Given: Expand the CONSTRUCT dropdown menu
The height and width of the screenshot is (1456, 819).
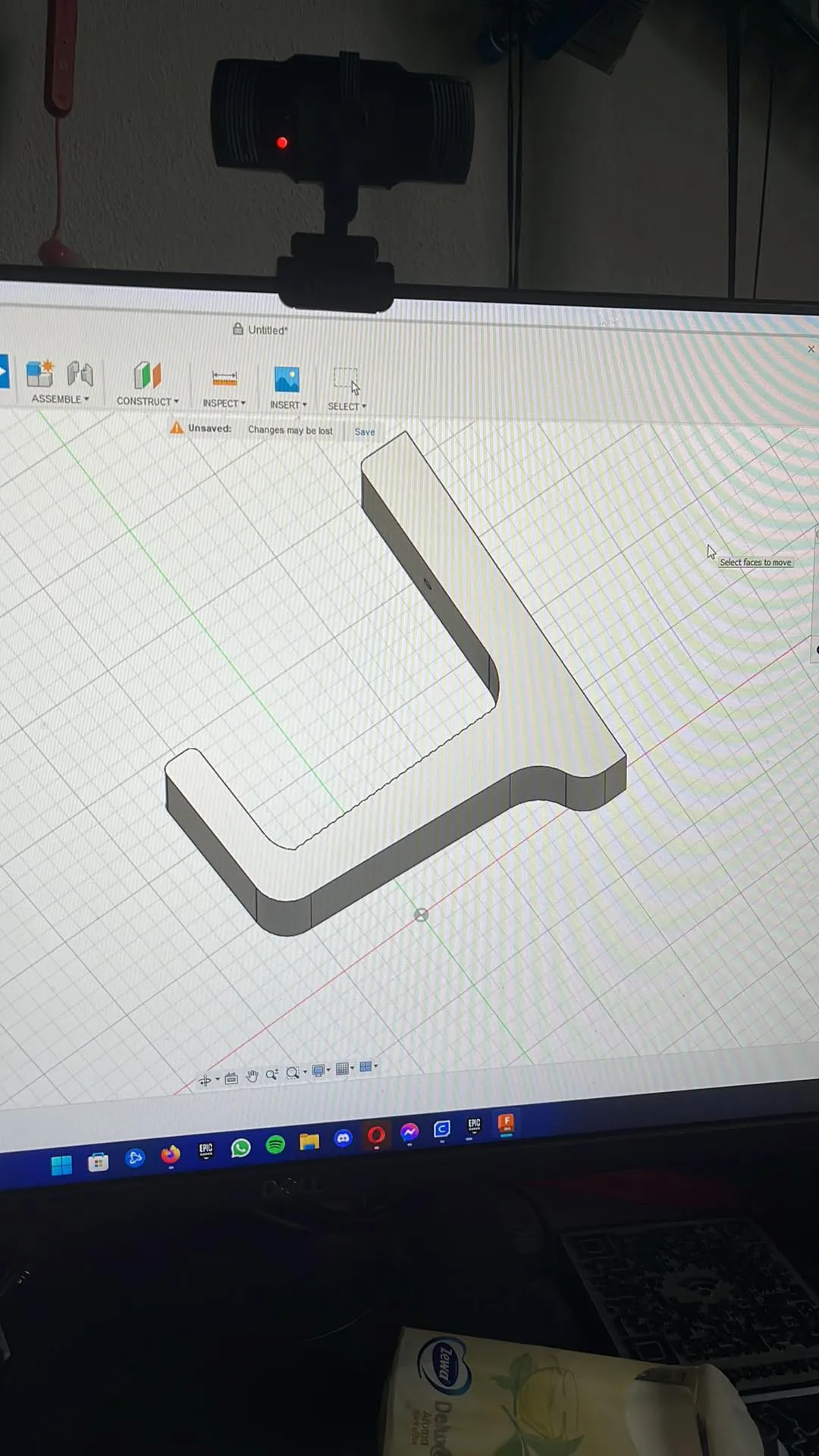Looking at the screenshot, I should (147, 401).
